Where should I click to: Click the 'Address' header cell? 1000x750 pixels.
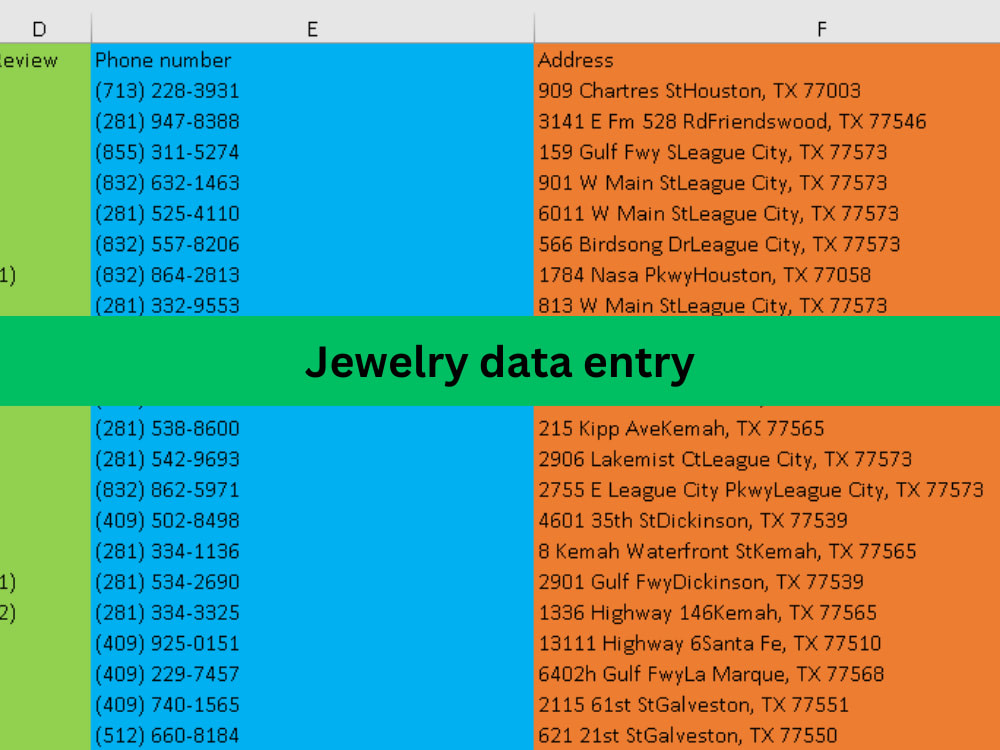tap(767, 60)
